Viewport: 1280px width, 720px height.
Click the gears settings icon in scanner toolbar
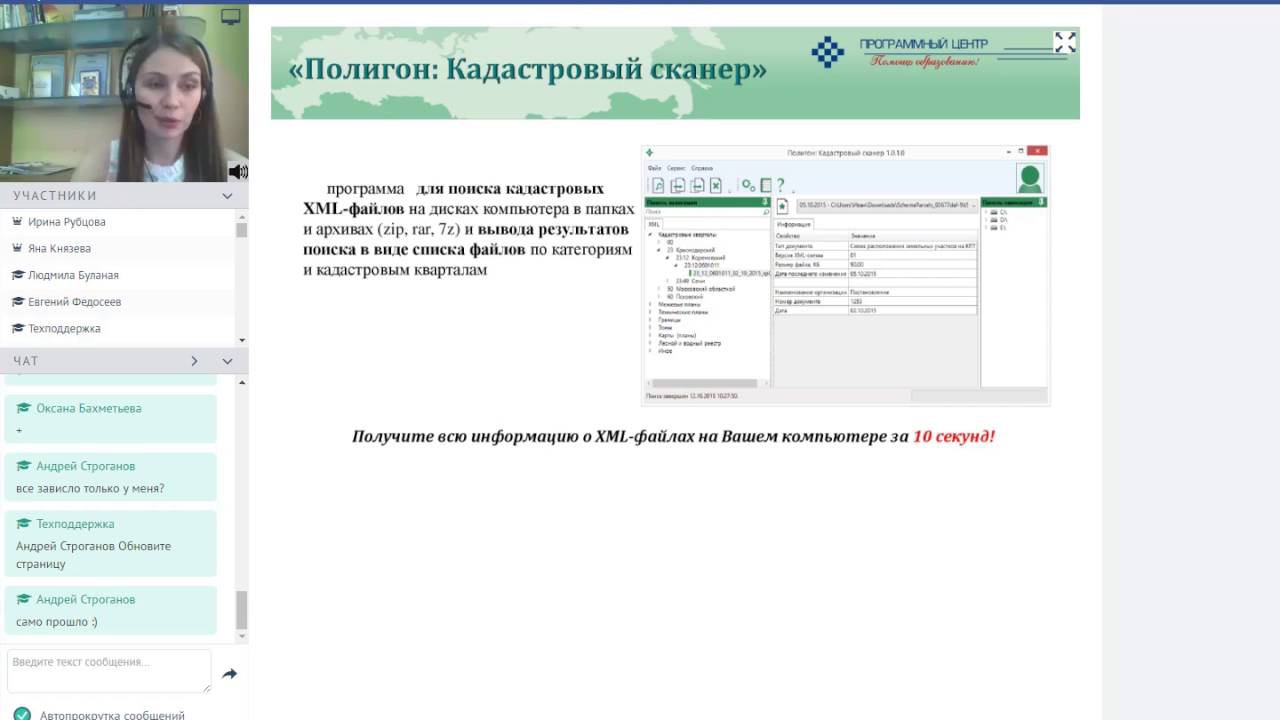point(749,185)
